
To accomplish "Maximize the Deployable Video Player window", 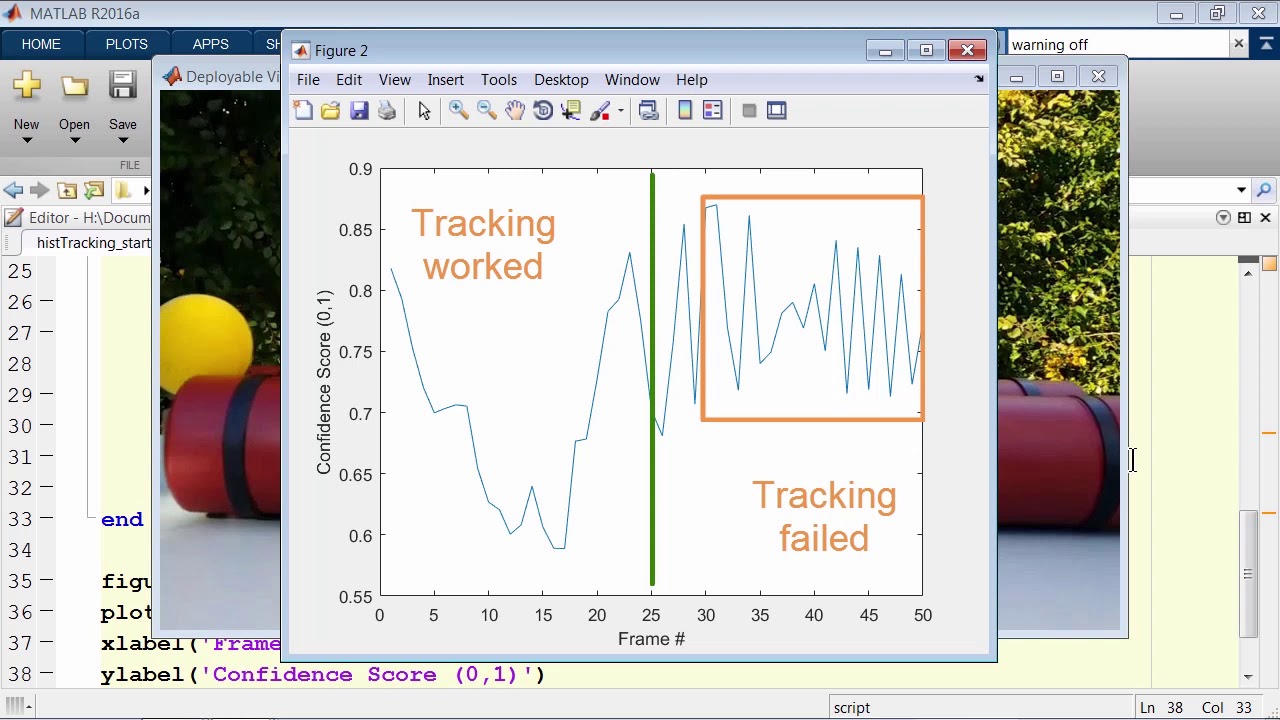I will 1057,77.
